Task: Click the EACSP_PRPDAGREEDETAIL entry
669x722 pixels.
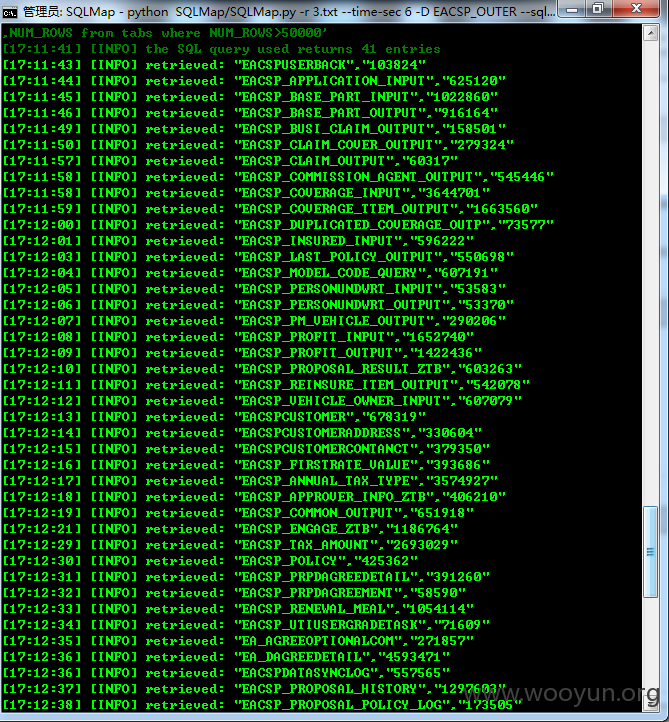Action: point(246,577)
